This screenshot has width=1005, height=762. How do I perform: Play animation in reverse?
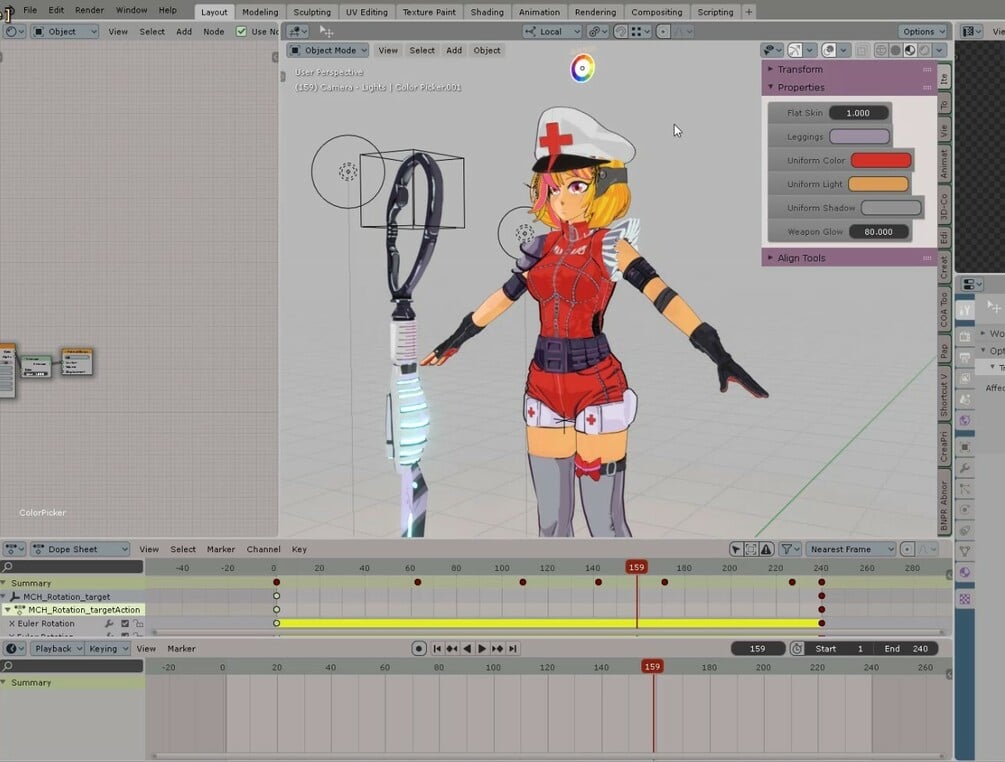tap(467, 649)
